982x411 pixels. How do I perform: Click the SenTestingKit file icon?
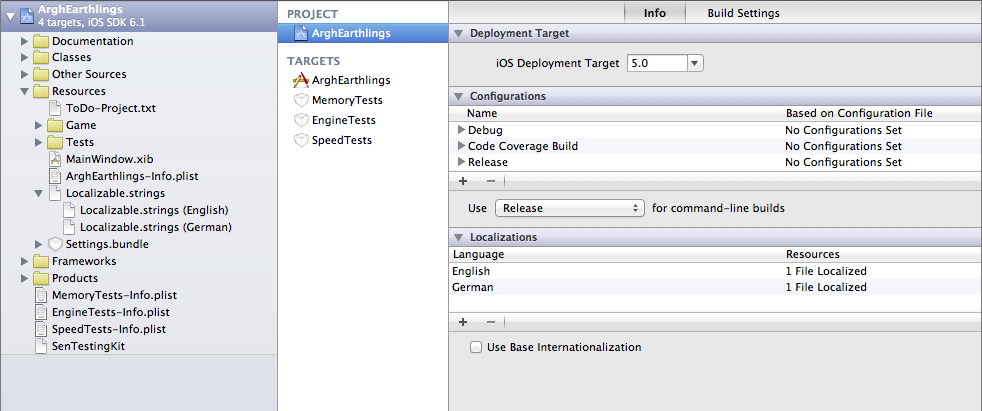click(x=41, y=346)
